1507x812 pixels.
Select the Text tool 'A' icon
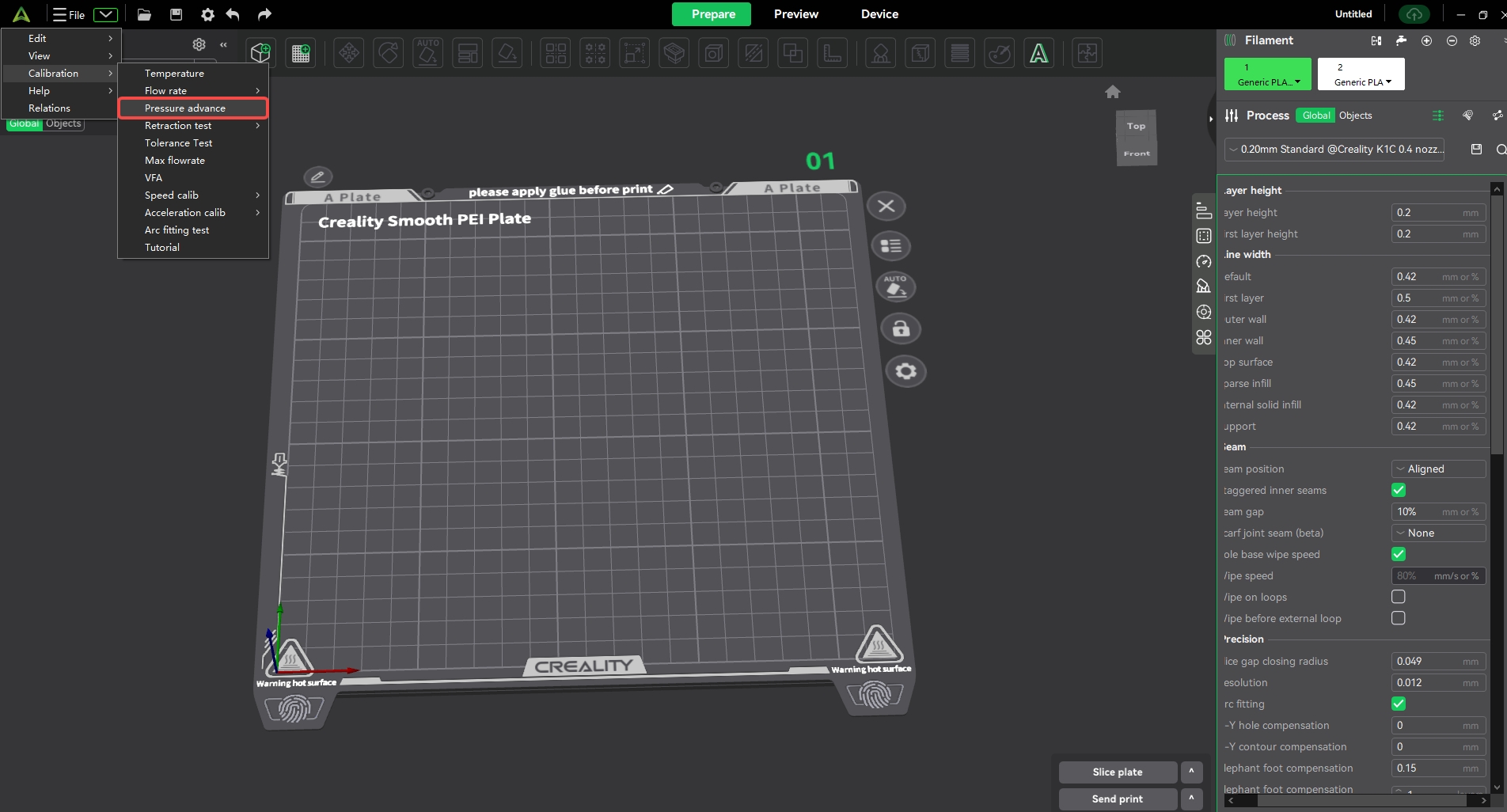(x=1038, y=53)
